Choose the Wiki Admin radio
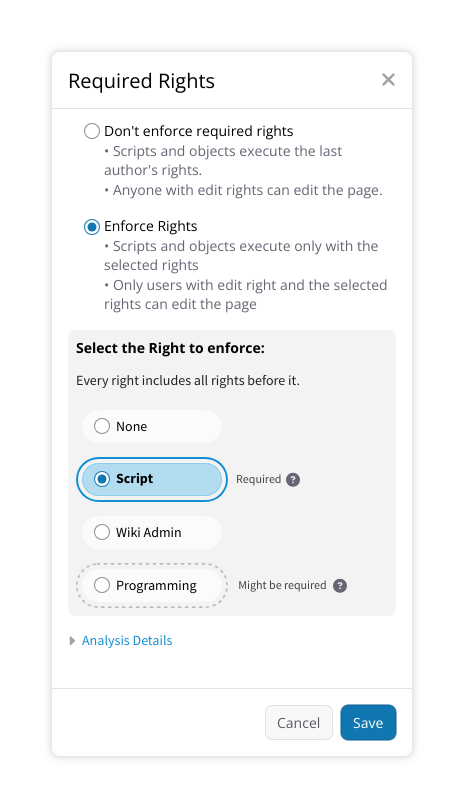 (102, 532)
